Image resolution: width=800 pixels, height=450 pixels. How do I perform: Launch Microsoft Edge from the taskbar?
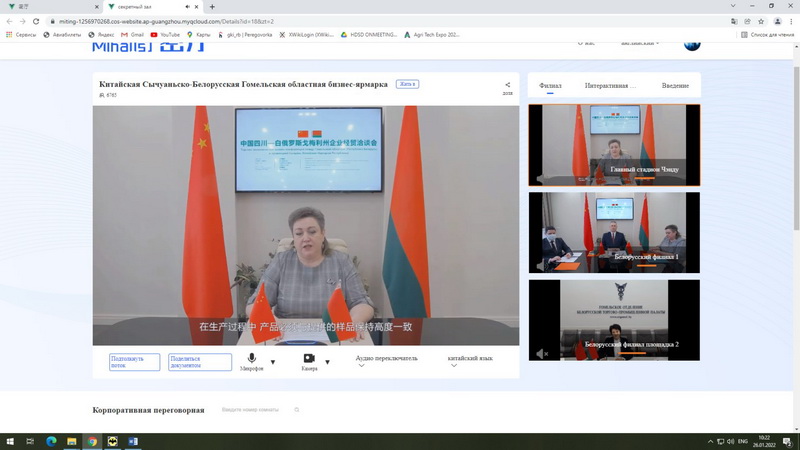tap(51, 441)
